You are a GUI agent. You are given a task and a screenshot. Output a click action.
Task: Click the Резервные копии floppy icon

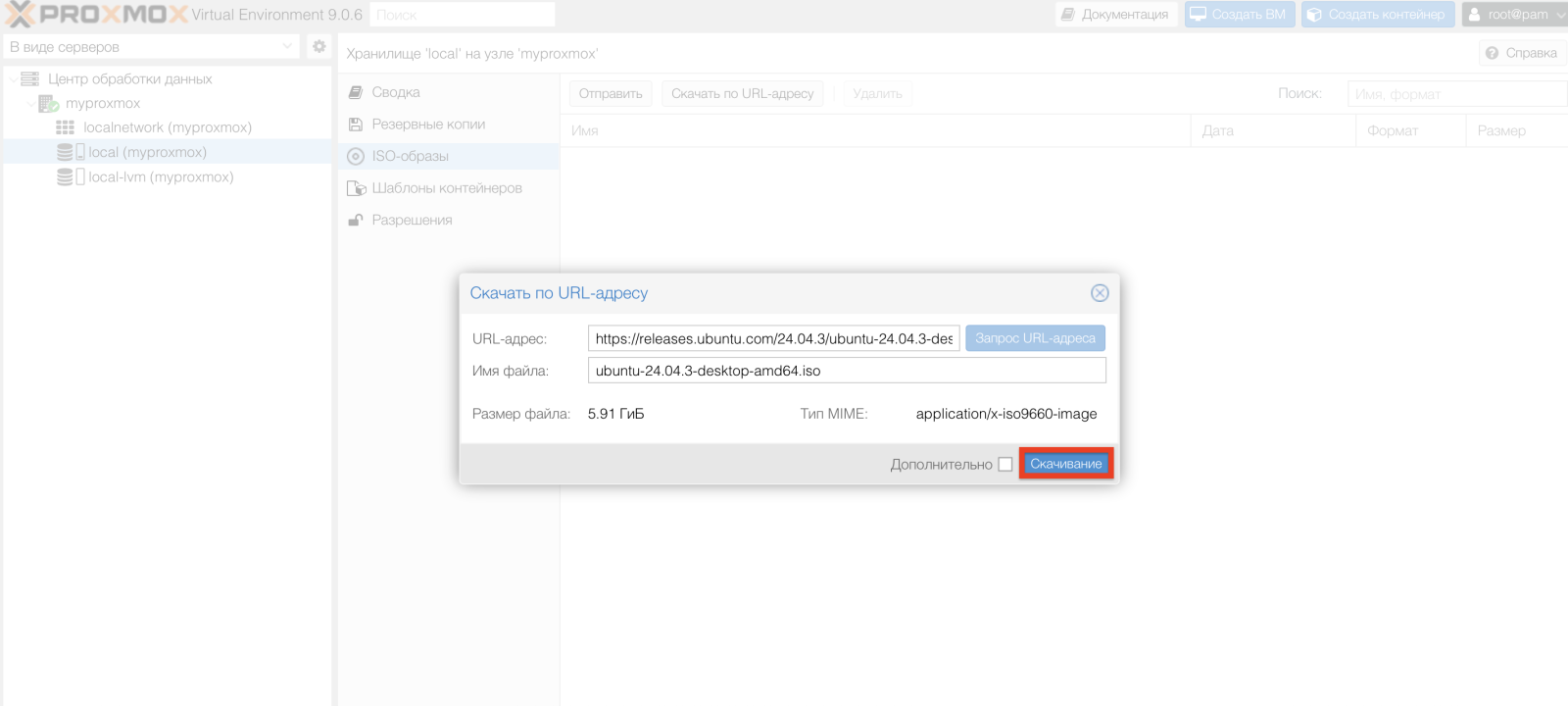[356, 125]
